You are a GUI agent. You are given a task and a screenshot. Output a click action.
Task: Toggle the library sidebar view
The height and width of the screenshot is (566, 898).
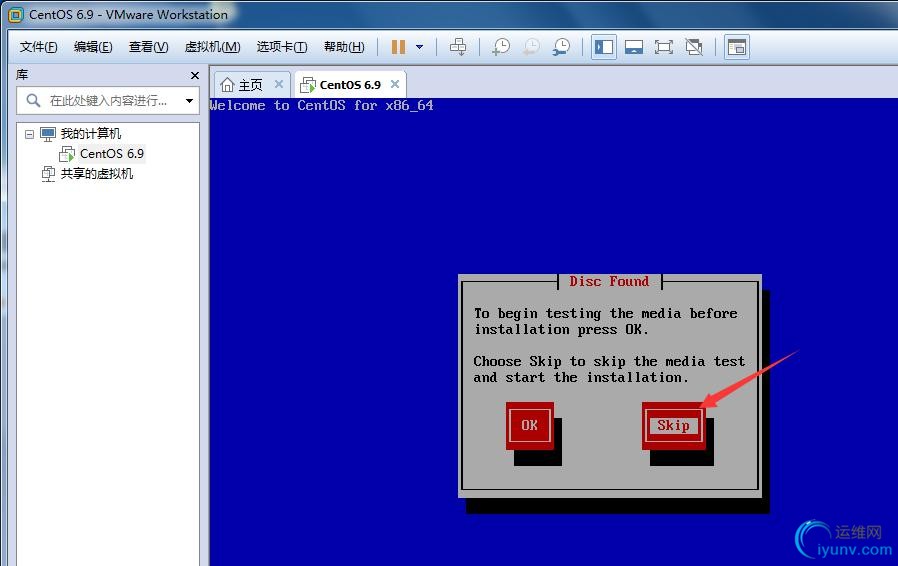(x=604, y=47)
